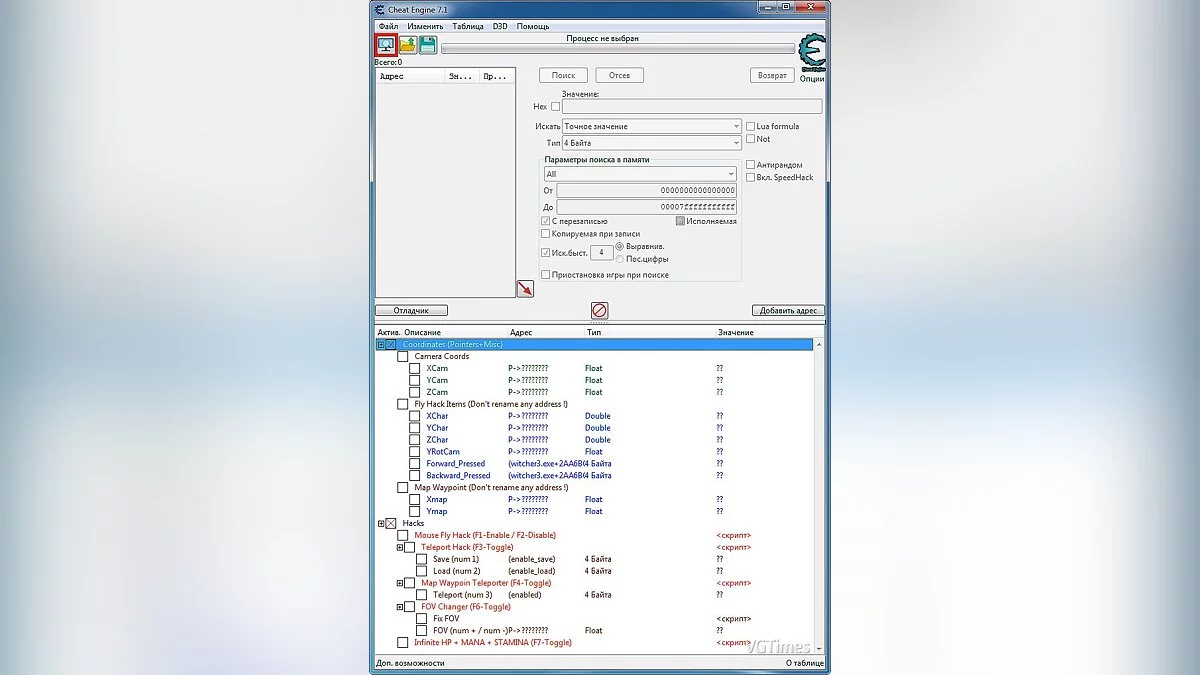This screenshot has height=675, width=1200.
Task: Open the process selection computer icon
Action: [386, 45]
